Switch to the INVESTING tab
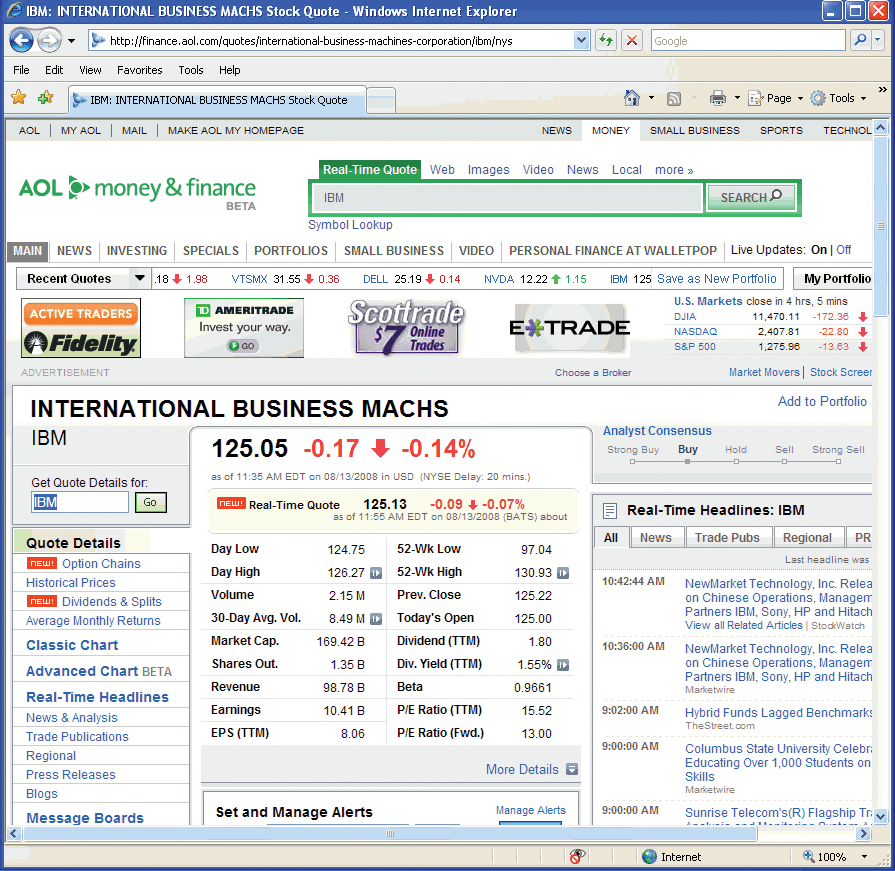895x871 pixels. pos(137,251)
